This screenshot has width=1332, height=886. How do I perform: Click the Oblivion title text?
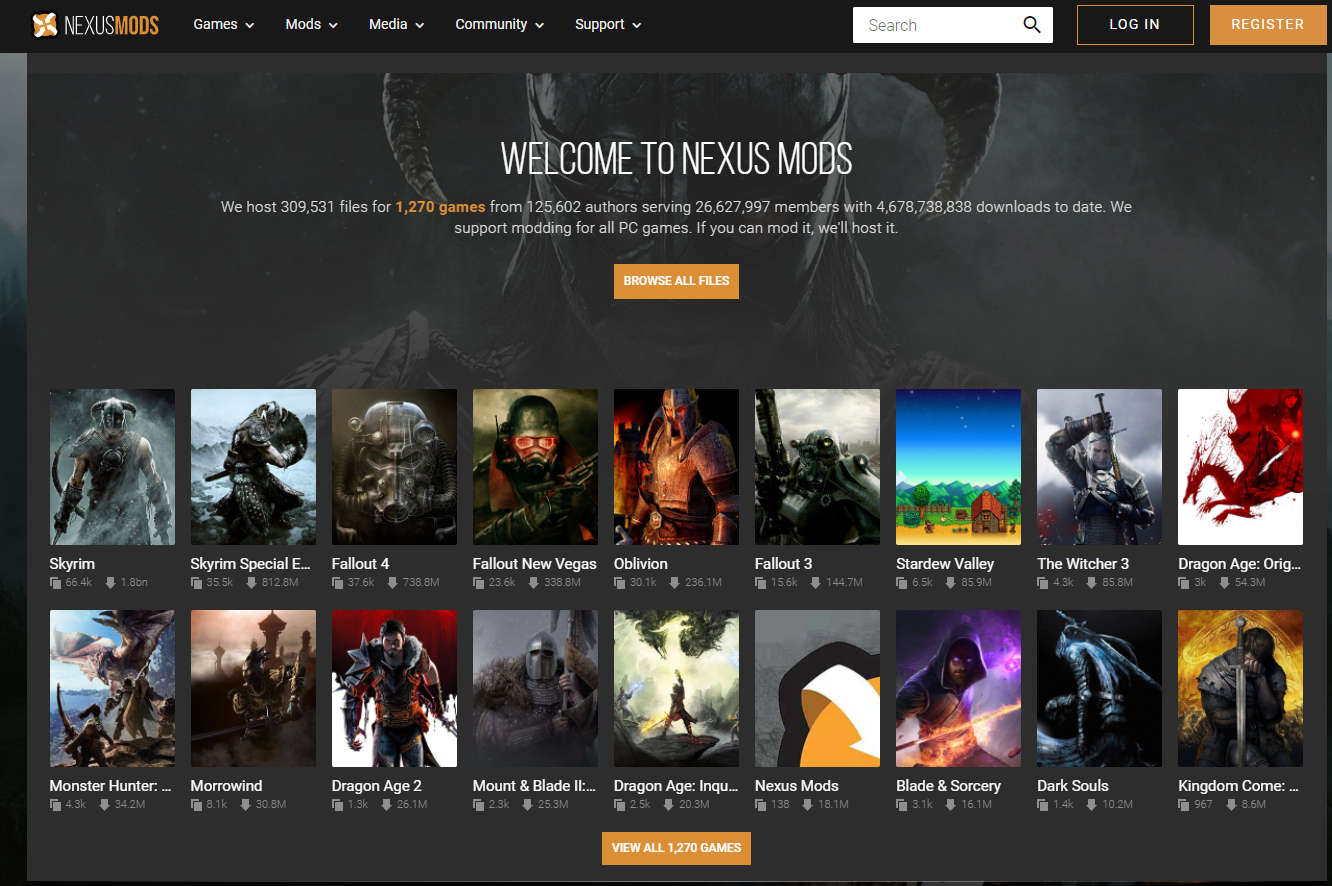641,564
